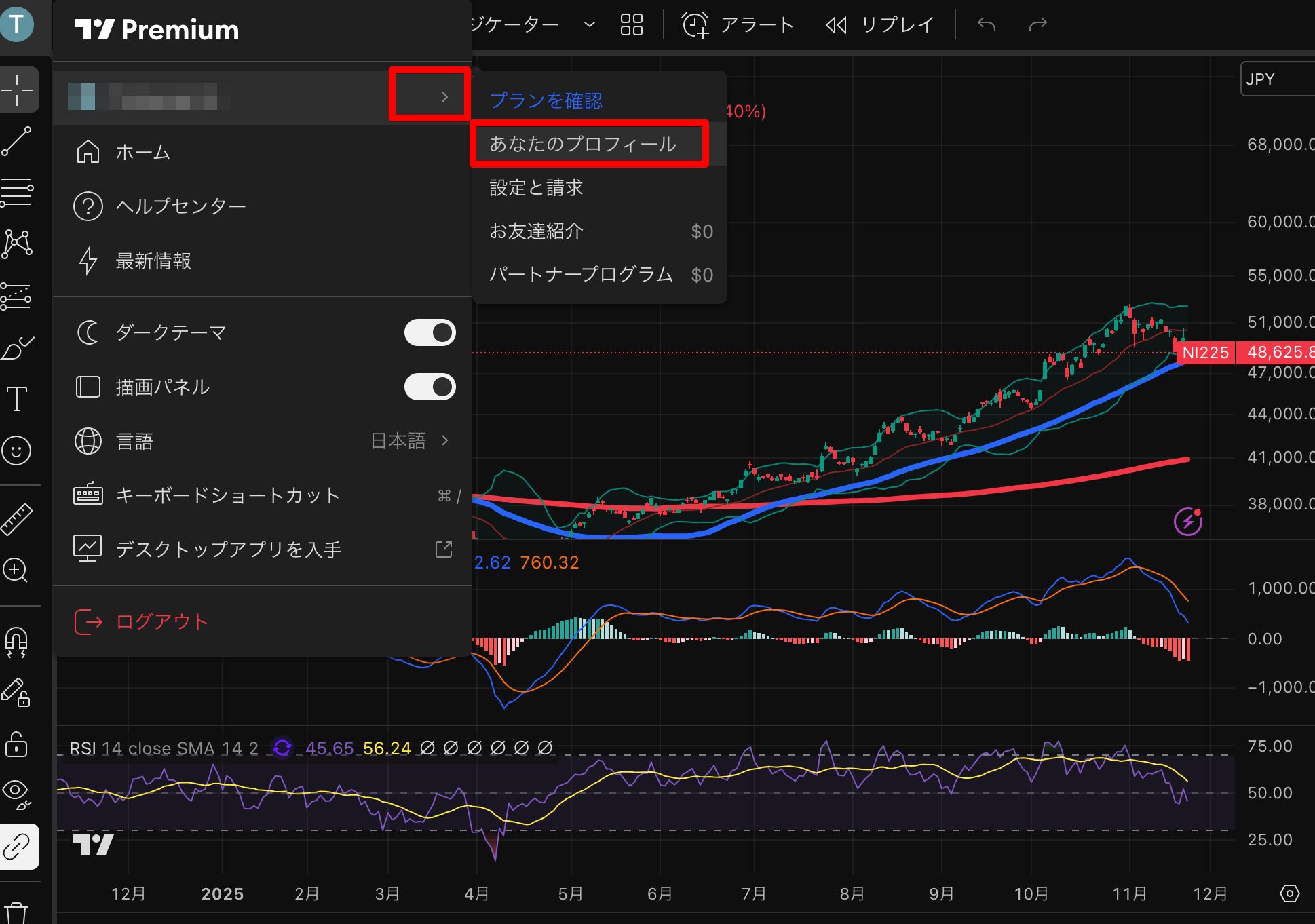Open the emoji icons tool
The height and width of the screenshot is (924, 1315).
[x=17, y=450]
